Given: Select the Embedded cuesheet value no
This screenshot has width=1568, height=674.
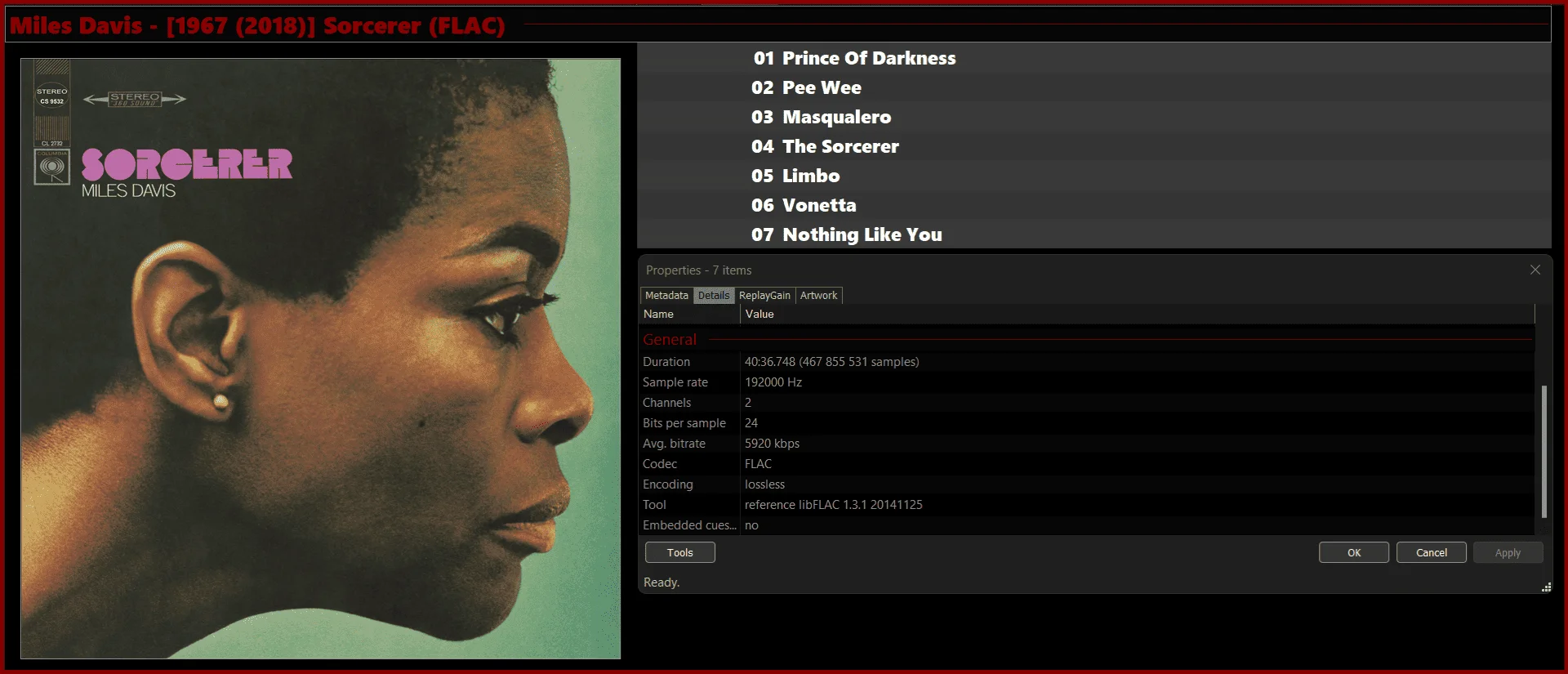Looking at the screenshot, I should pos(751,525).
